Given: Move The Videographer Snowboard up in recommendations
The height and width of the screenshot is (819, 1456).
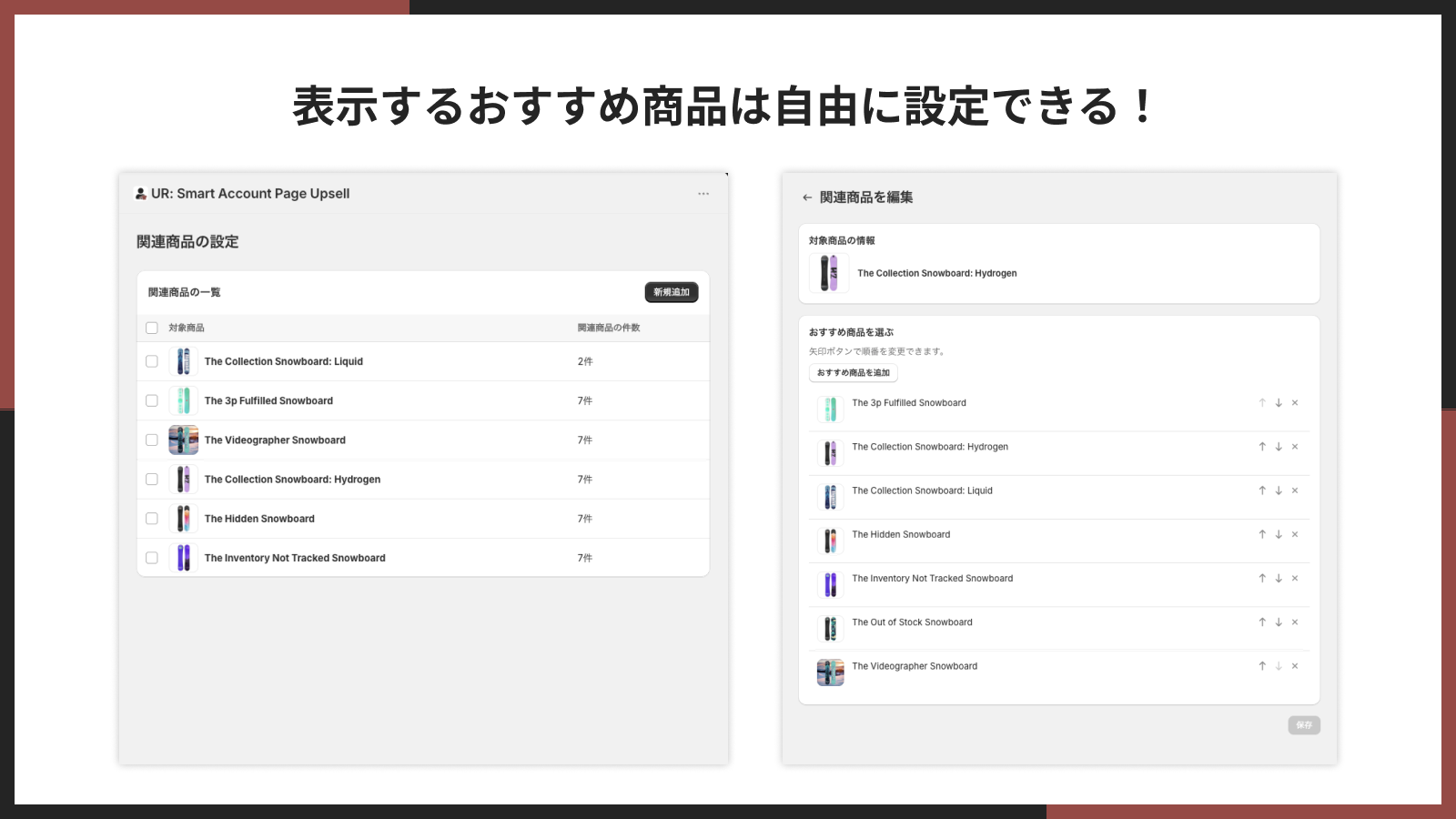Looking at the screenshot, I should (x=1262, y=666).
